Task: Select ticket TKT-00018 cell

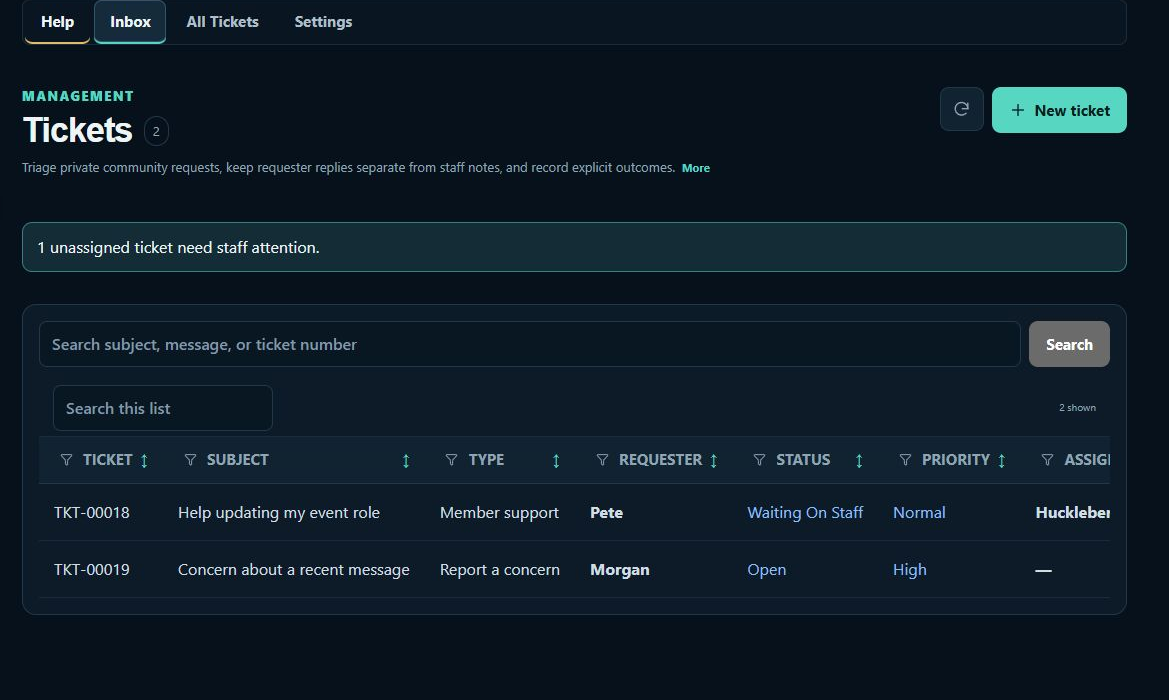Action: coord(92,513)
